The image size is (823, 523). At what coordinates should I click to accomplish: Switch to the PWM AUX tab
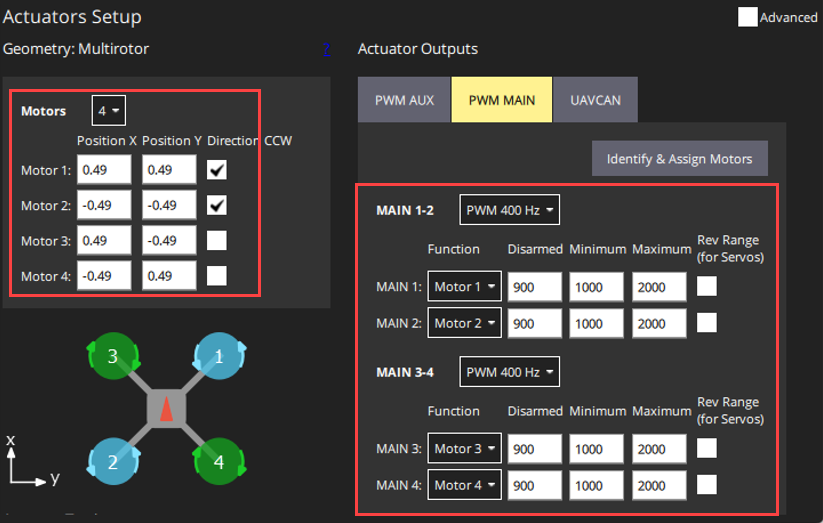tap(404, 100)
